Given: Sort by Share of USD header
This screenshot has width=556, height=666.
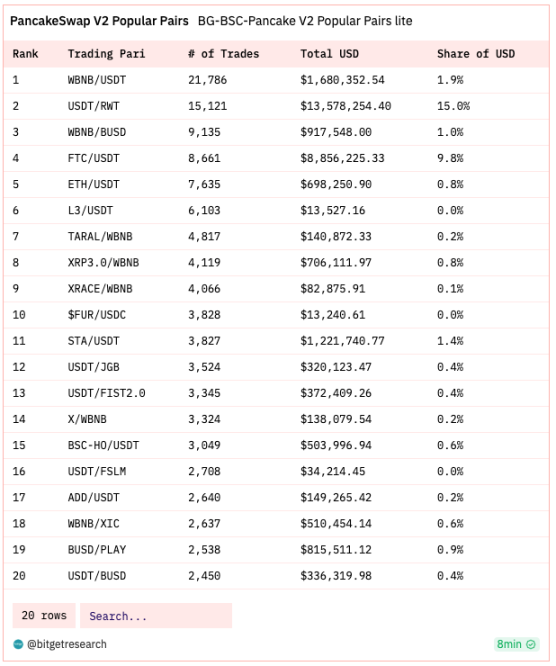Looking at the screenshot, I should pos(476,54).
